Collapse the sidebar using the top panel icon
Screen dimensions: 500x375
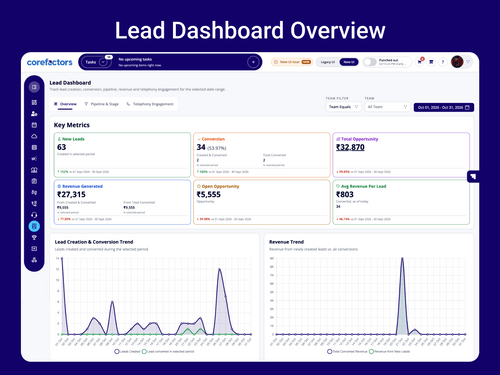[34, 87]
